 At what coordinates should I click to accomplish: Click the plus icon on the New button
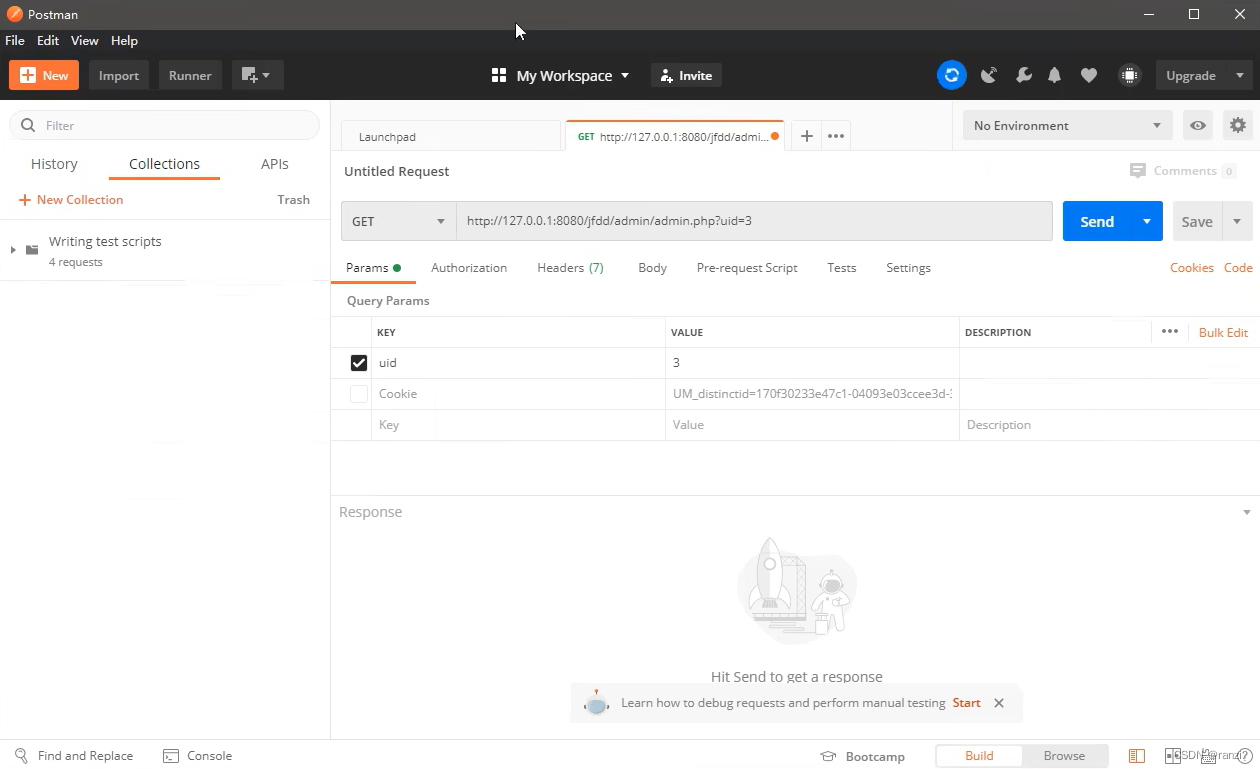tap(28, 75)
